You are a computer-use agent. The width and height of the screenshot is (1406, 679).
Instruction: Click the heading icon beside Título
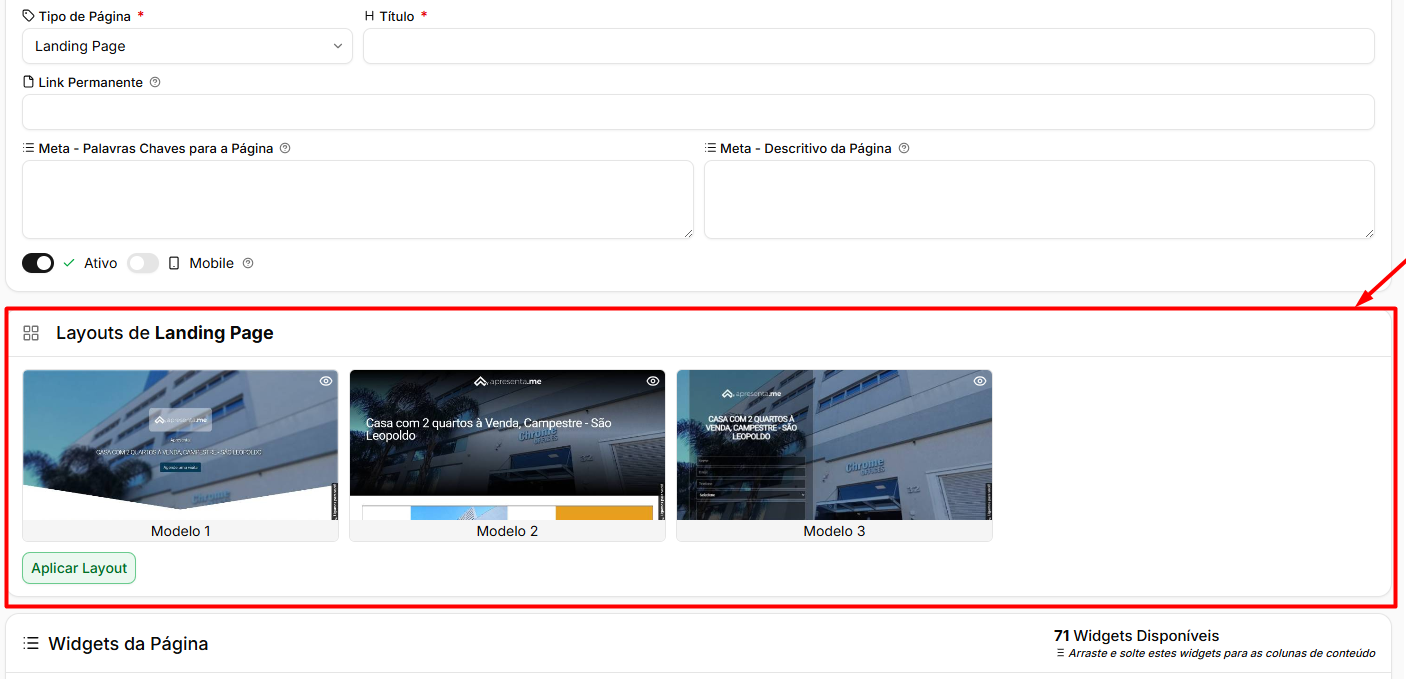pyautogui.click(x=370, y=16)
